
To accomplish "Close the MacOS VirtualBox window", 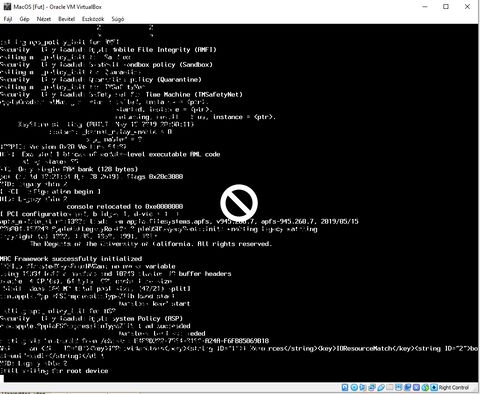I will click(x=467, y=6).
